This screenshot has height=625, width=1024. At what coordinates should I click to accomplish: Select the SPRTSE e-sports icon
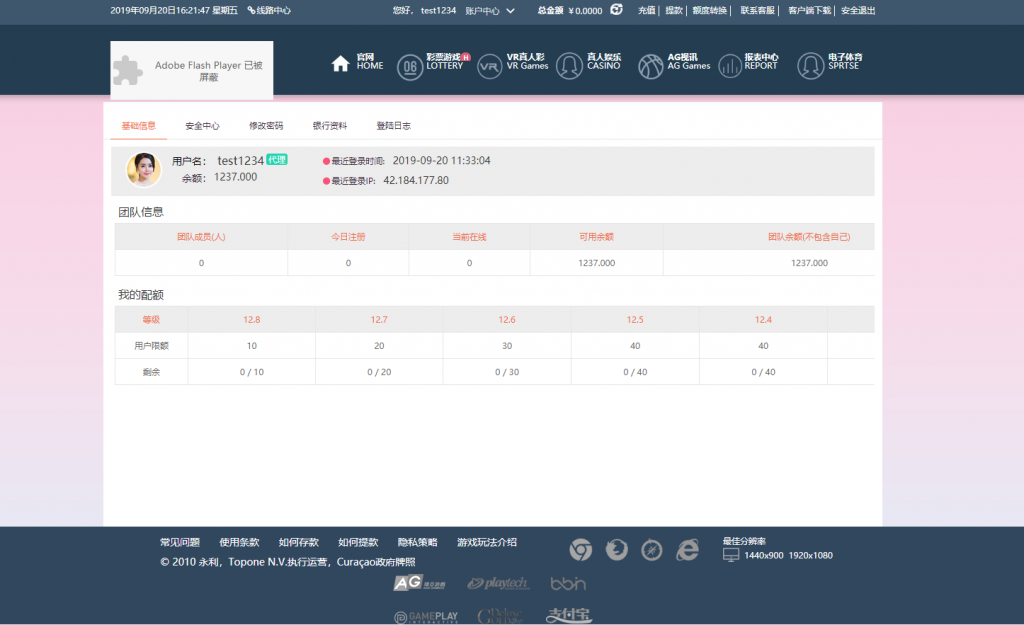pos(808,63)
